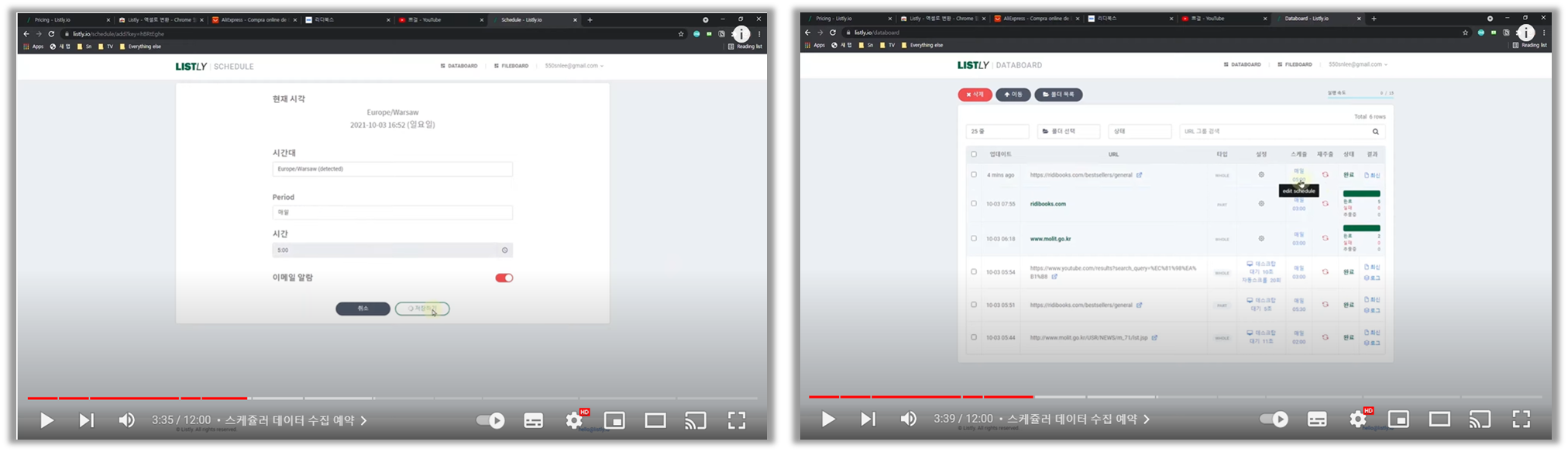Switch to the Databoard - Listly.io browser tab
This screenshot has height=452, width=1568.
coord(1317,19)
